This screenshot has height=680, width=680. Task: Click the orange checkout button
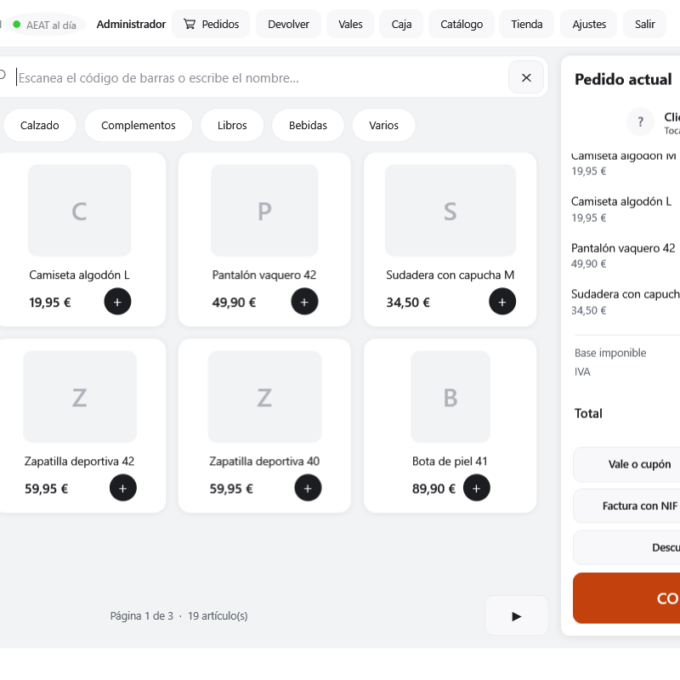627,598
